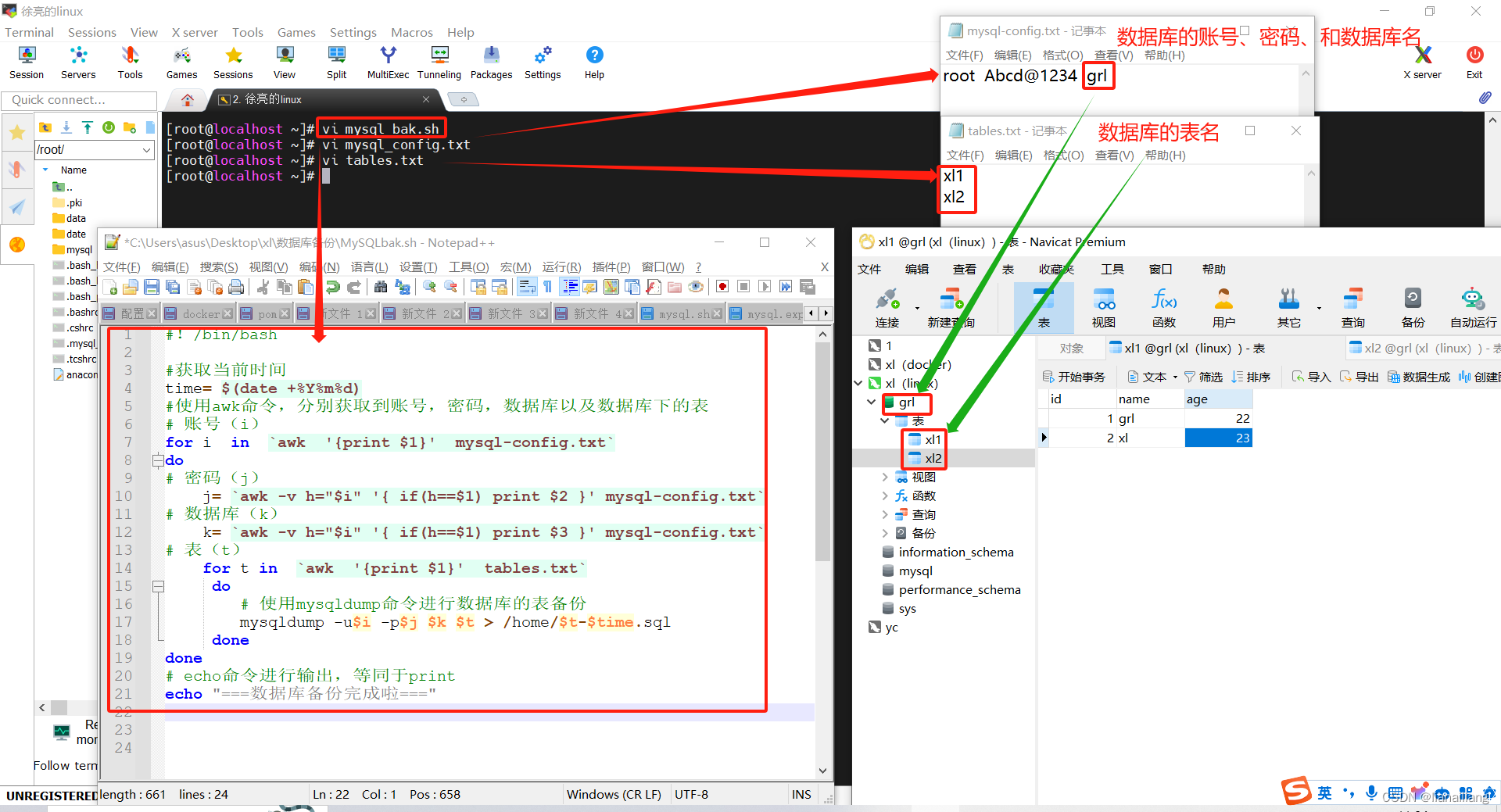Click Notepad++ Open file folder icon

pos(131,287)
